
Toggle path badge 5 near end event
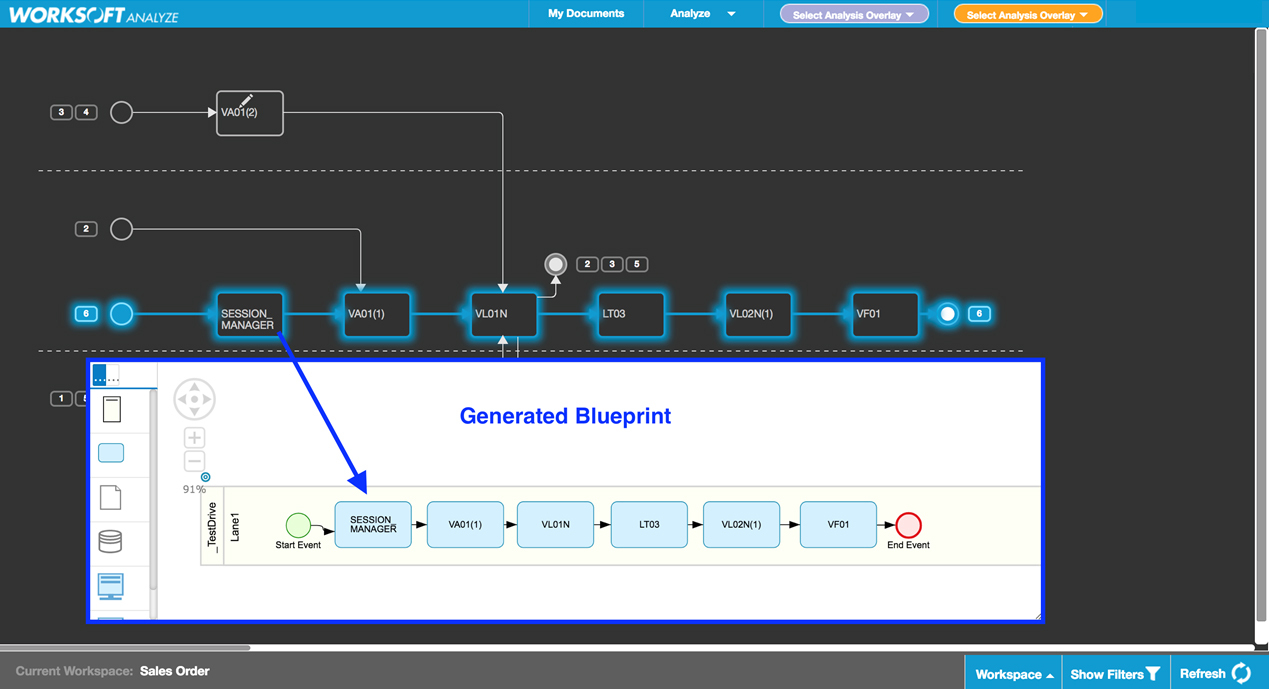click(x=636, y=264)
